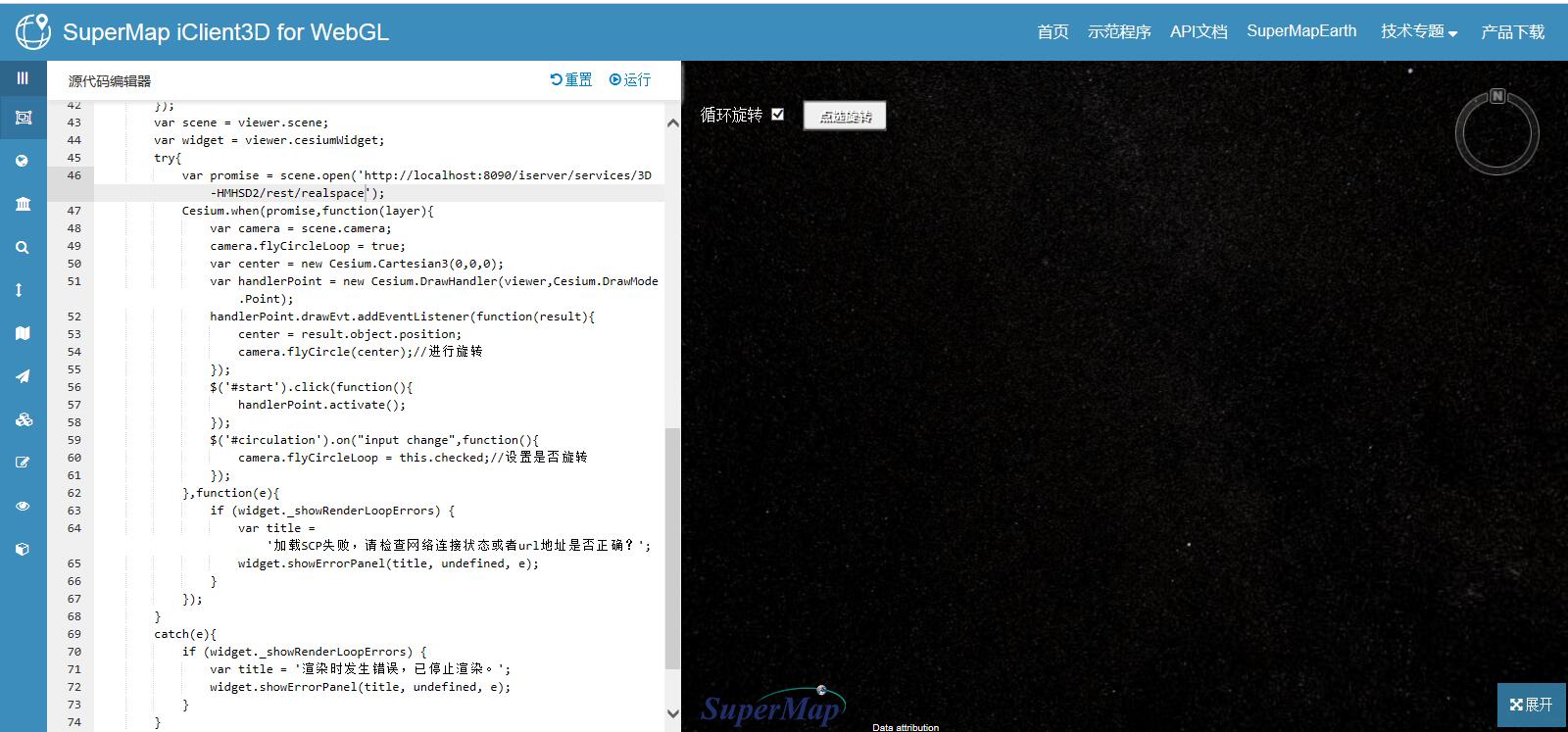Open the API文档 menu item
1568x732 pixels.
(1199, 31)
